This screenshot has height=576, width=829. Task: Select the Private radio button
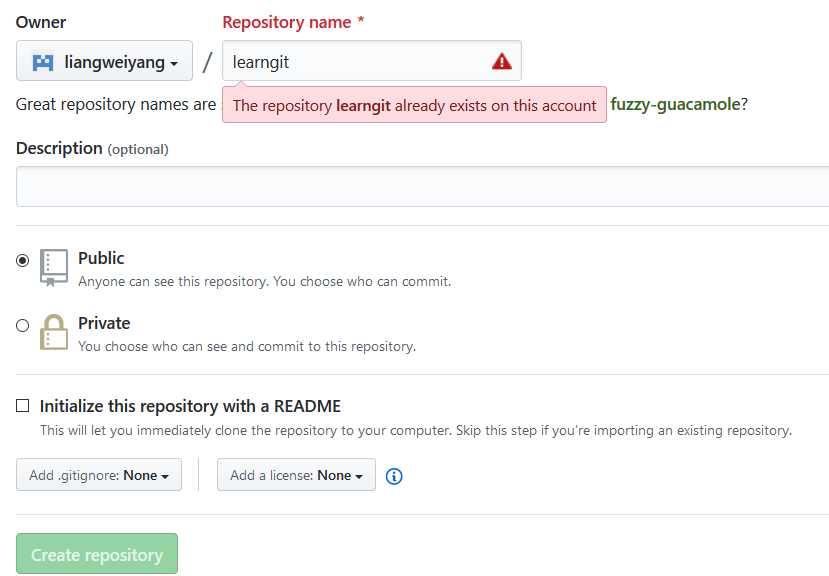tap(23, 325)
